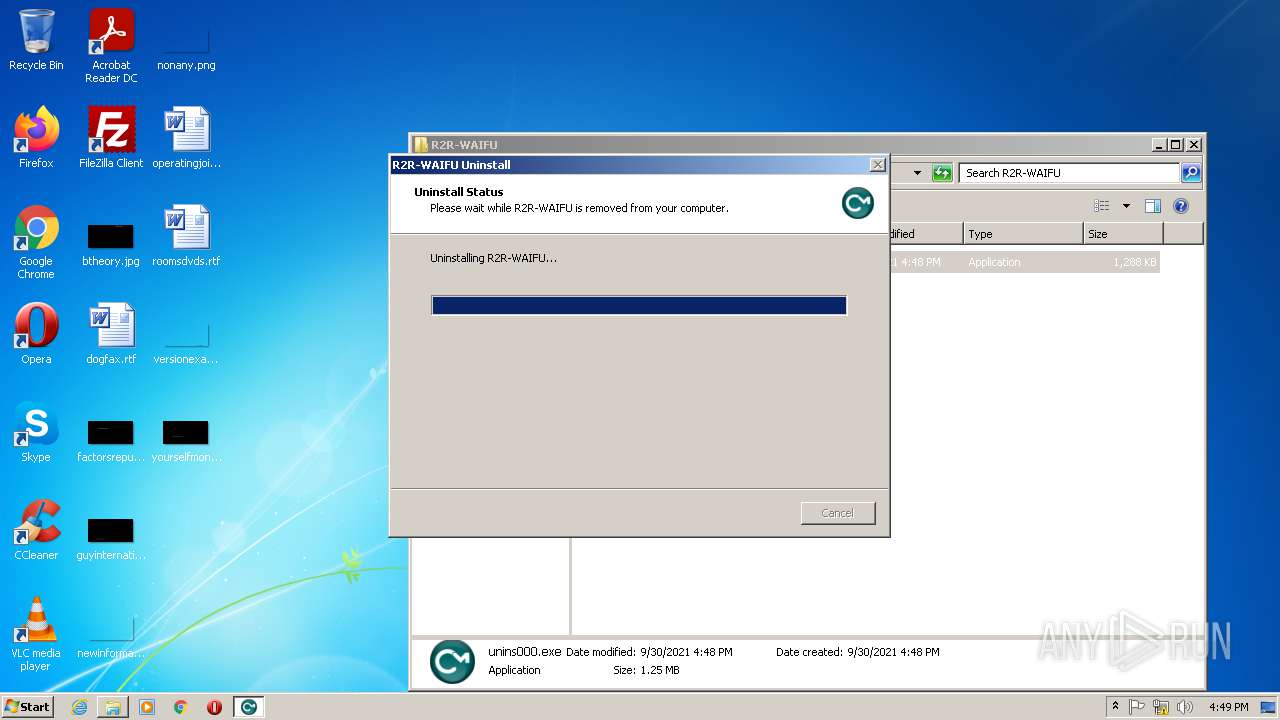Open VLC media player shortcut
The height and width of the screenshot is (720, 1280).
point(36,634)
